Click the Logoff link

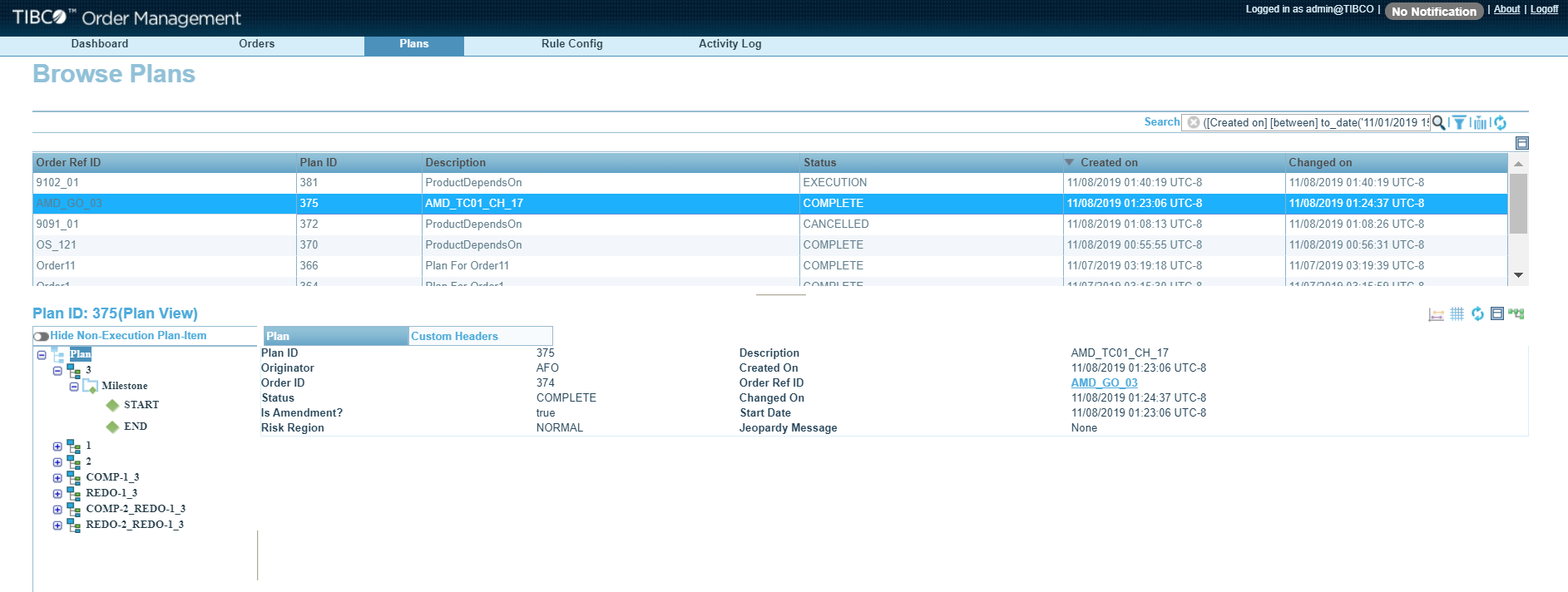(x=1544, y=9)
